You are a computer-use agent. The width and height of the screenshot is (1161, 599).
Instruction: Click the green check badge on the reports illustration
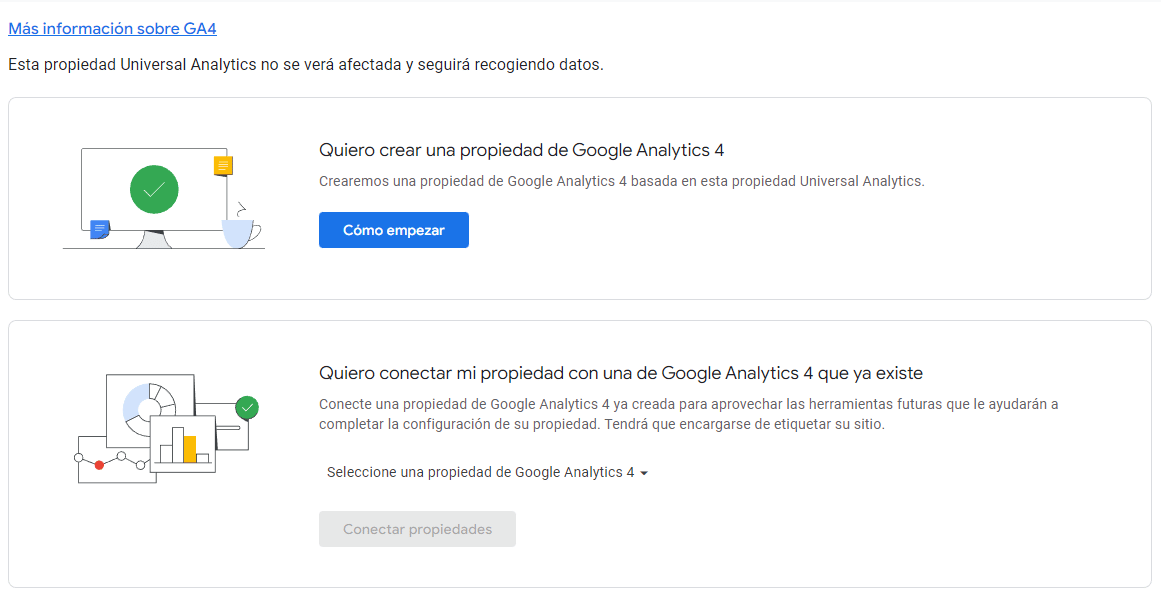247,407
